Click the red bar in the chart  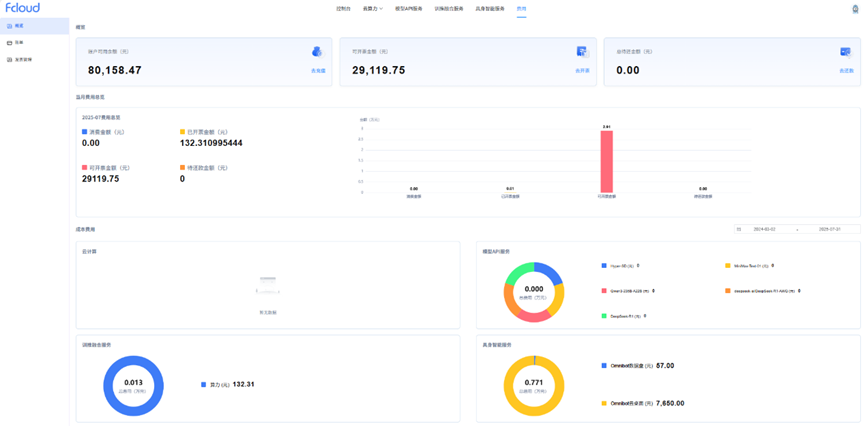[606, 159]
